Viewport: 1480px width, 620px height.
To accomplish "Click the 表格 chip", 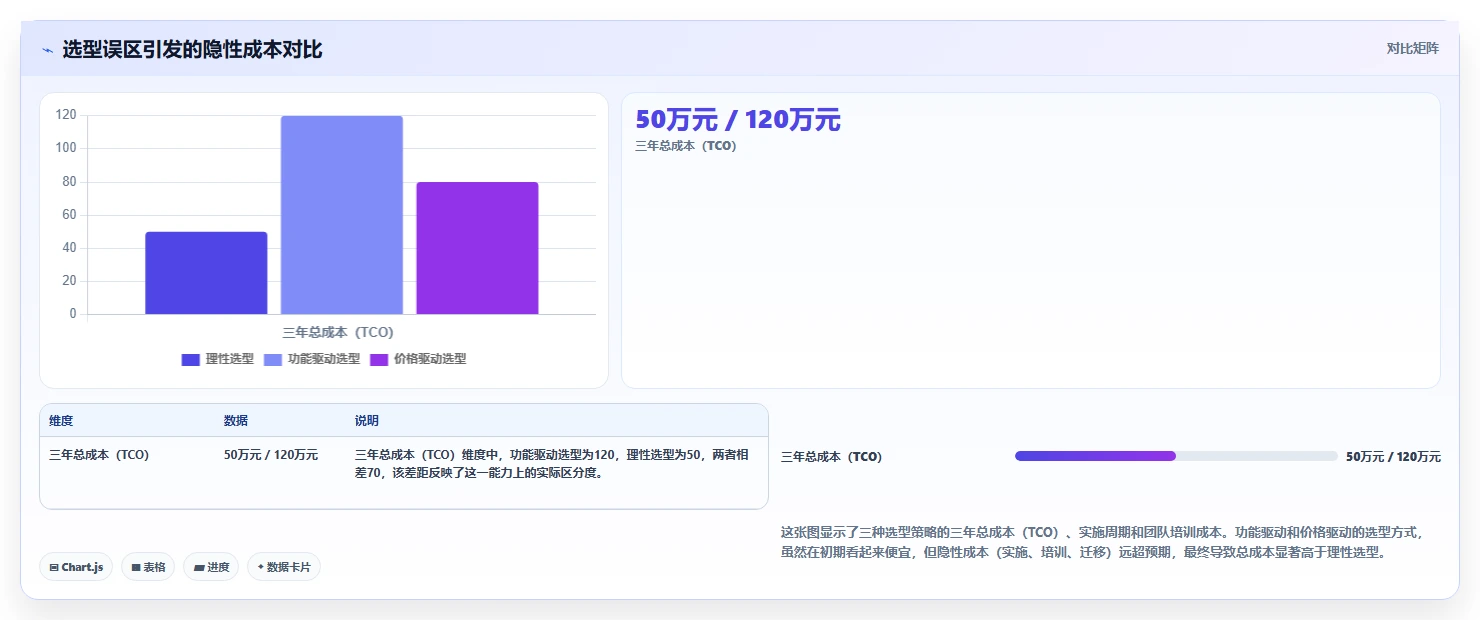I will (148, 567).
